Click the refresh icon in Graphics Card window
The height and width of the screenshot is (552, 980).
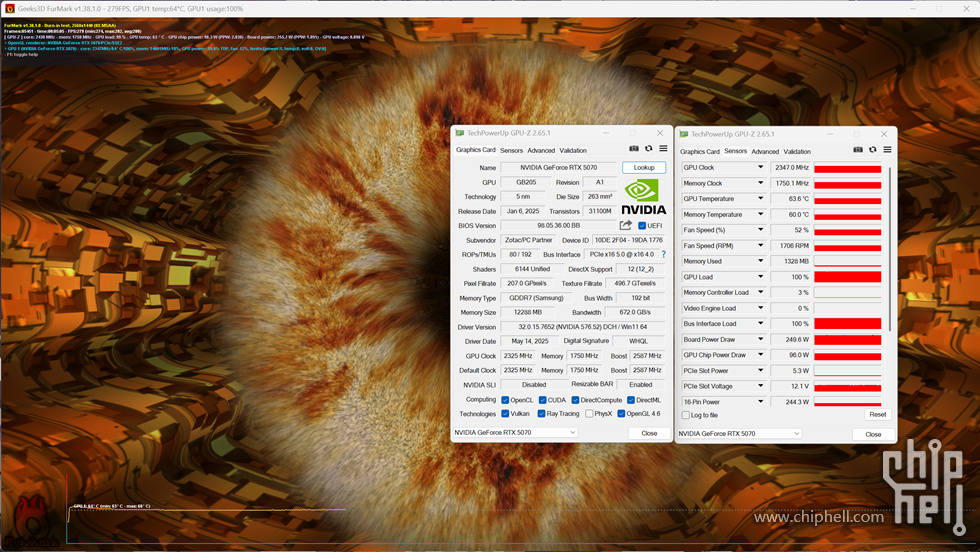pos(649,149)
